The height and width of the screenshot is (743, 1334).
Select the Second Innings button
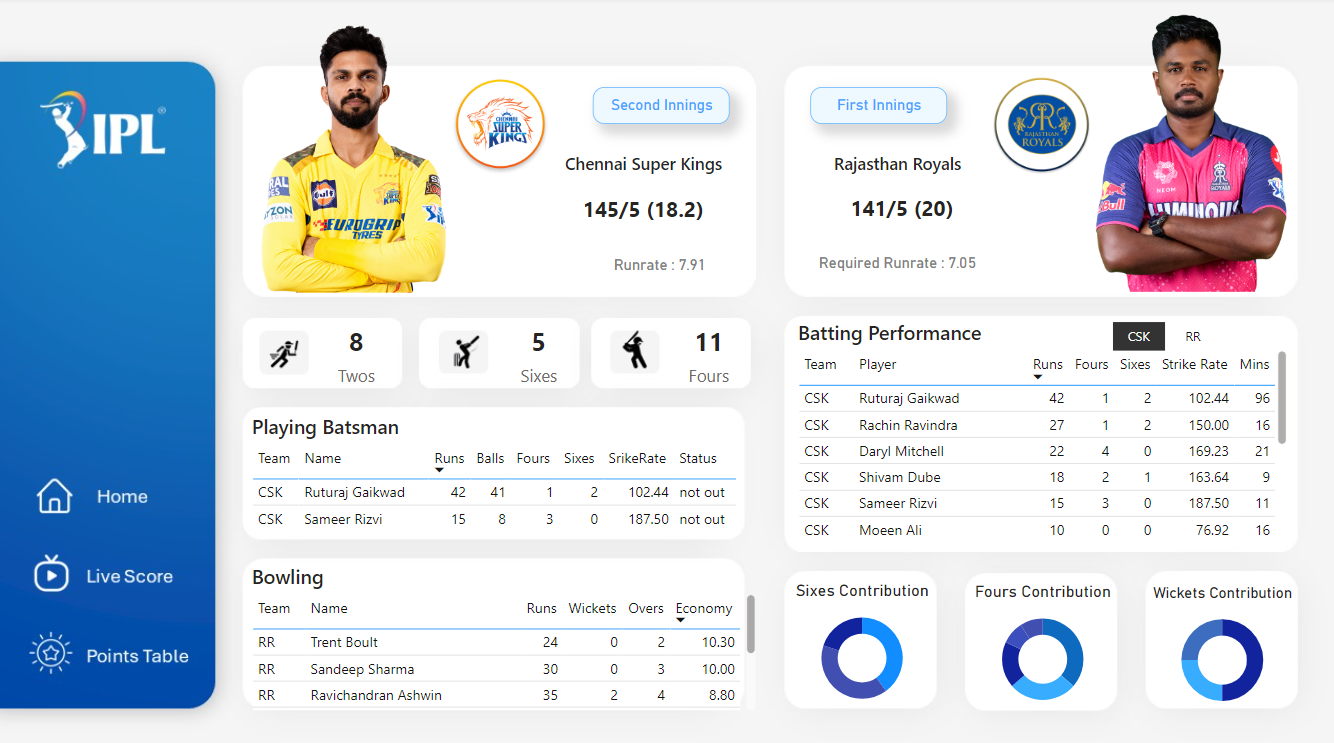661,105
